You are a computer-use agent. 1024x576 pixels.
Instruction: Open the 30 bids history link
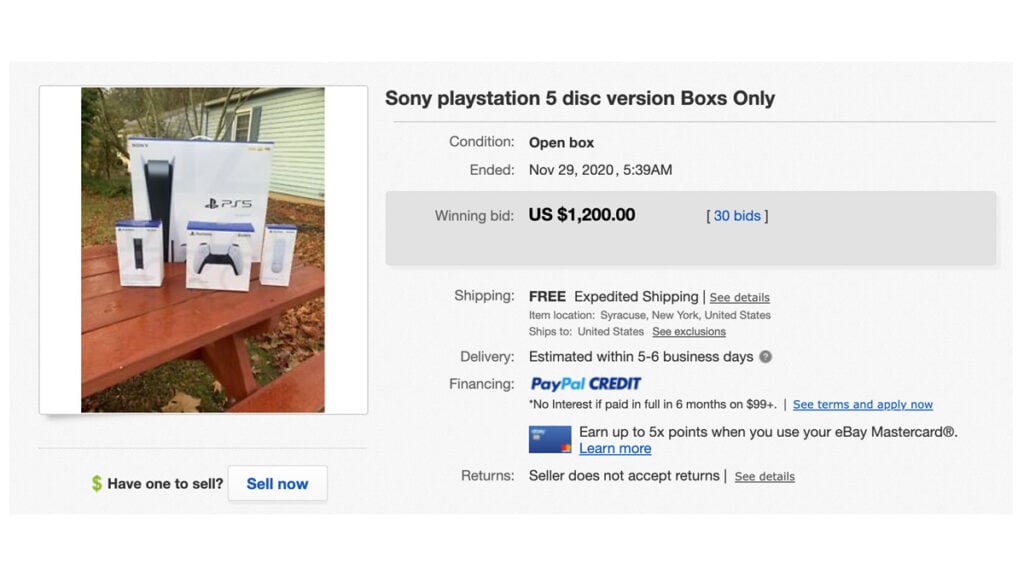click(737, 216)
